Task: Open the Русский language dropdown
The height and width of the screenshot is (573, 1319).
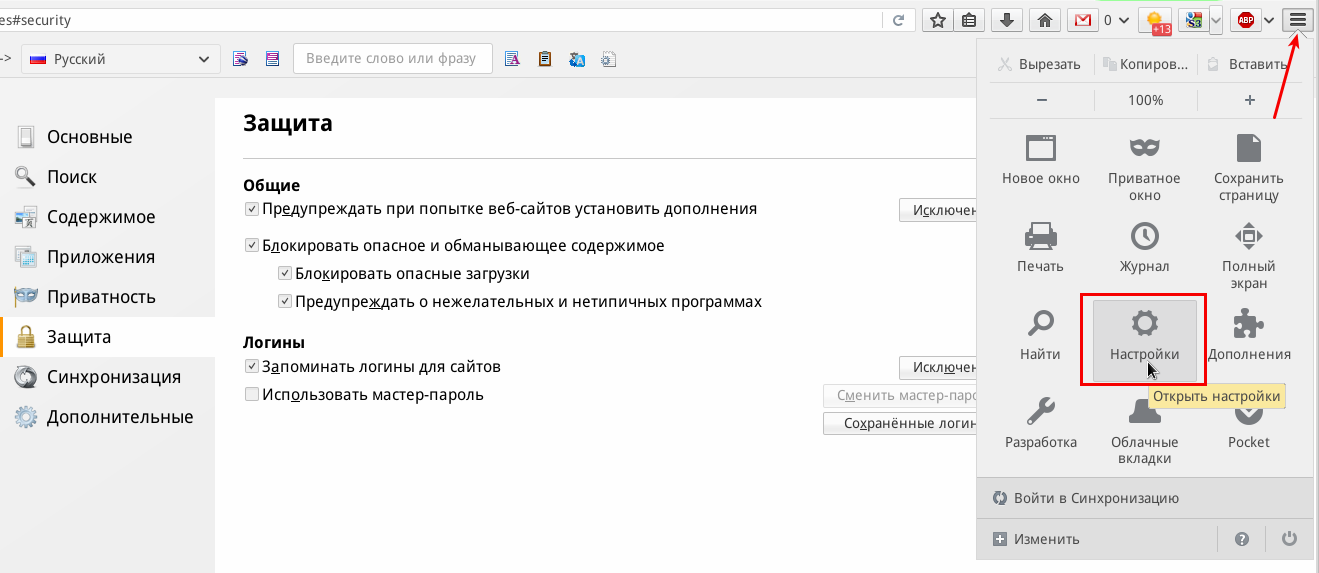Action: [121, 59]
